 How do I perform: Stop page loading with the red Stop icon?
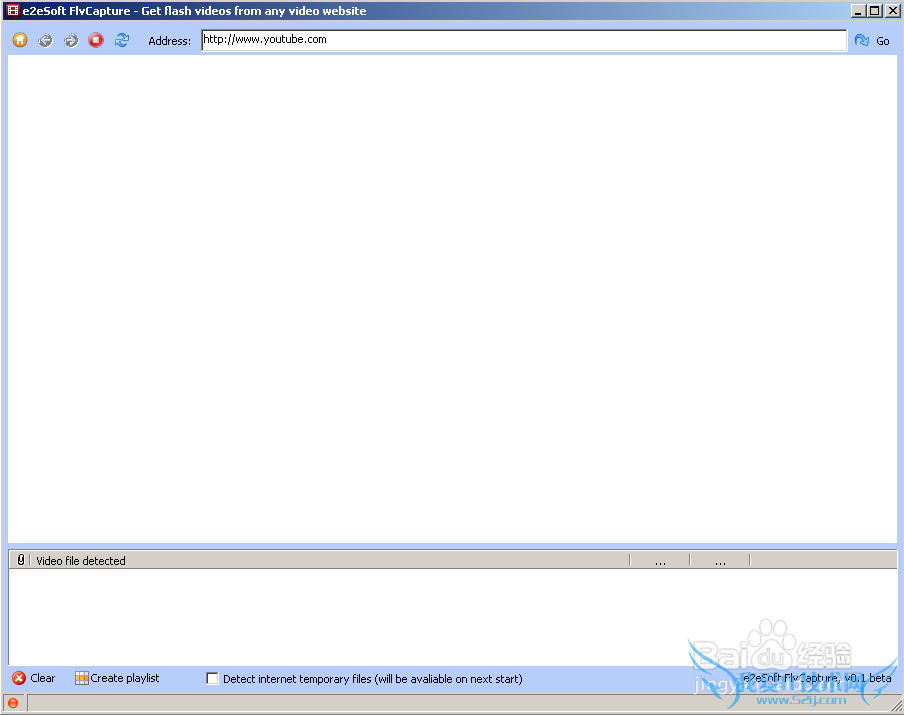(x=96, y=40)
